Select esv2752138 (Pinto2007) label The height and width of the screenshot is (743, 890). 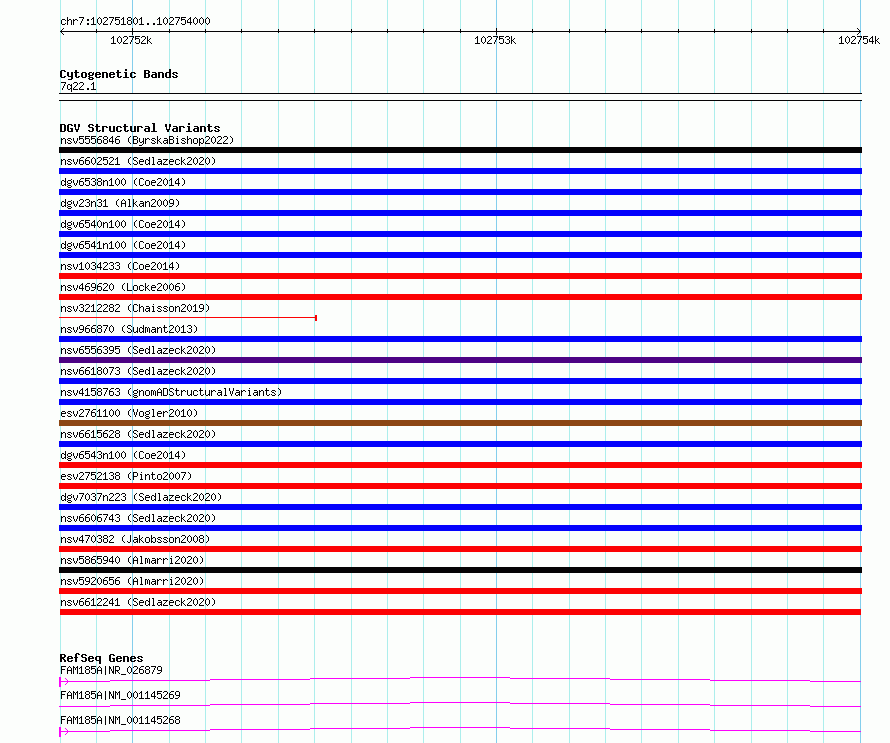click(126, 476)
